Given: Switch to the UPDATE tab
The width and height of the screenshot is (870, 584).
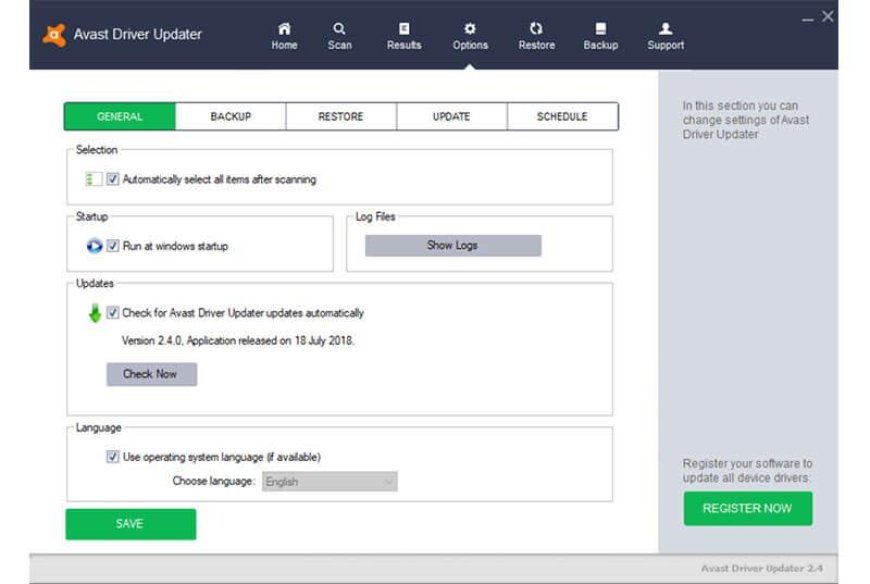Looking at the screenshot, I should [x=451, y=116].
